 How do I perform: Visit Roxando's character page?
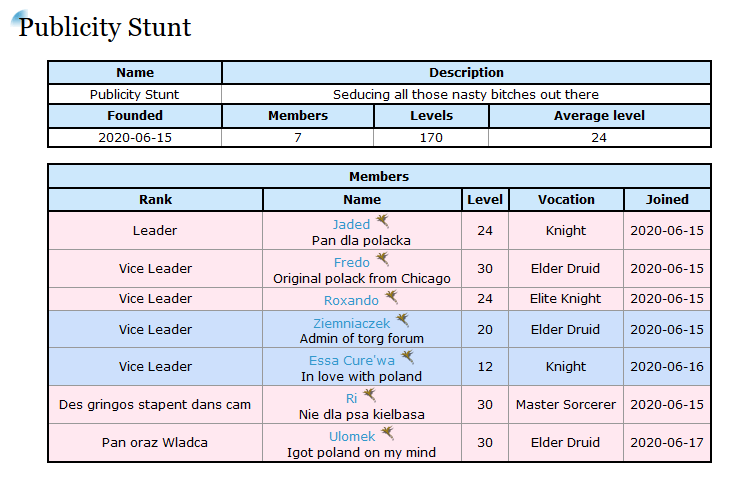[351, 300]
